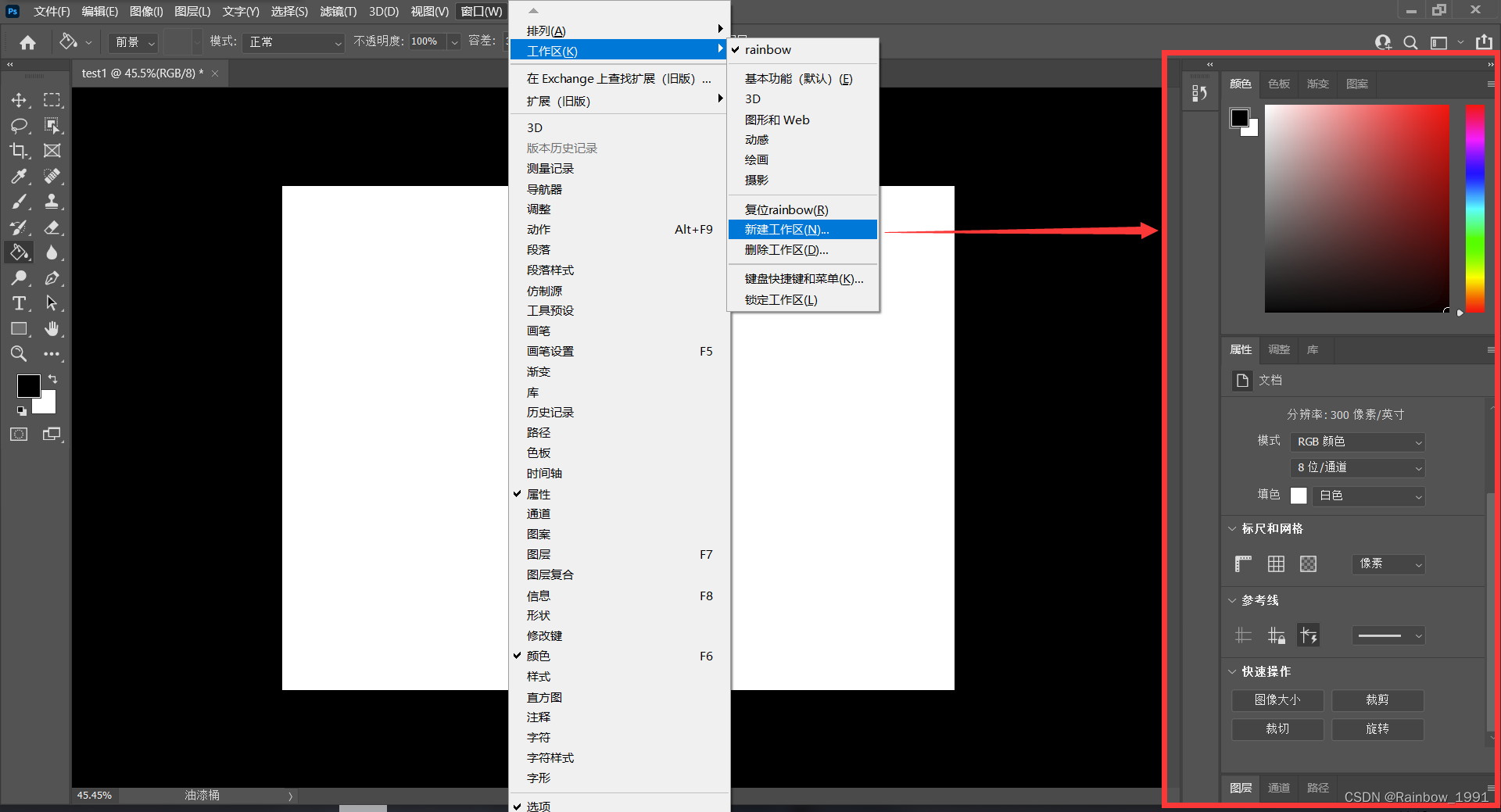Open the fill source dropdown showing Foreground
The image size is (1501, 812).
[x=134, y=42]
